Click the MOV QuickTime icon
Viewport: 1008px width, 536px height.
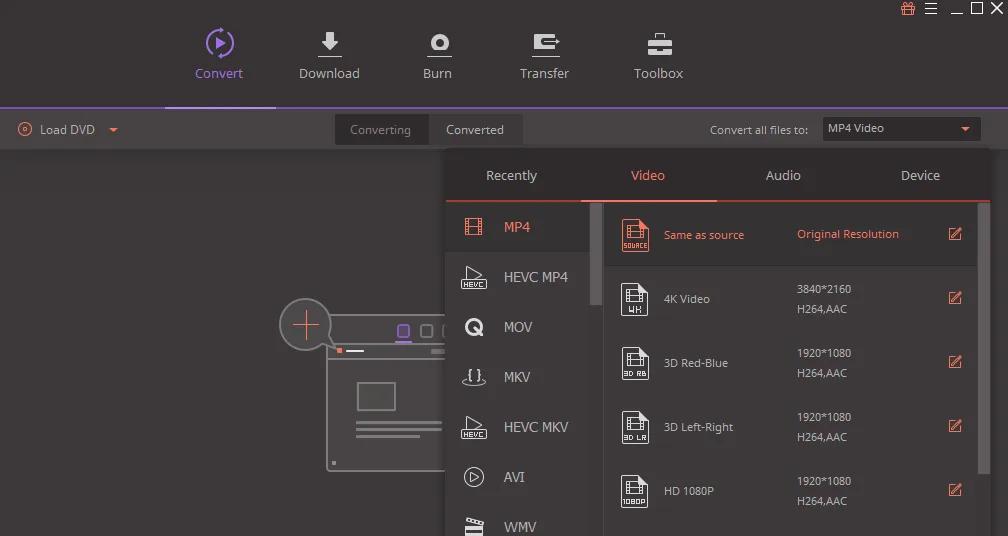click(x=474, y=328)
